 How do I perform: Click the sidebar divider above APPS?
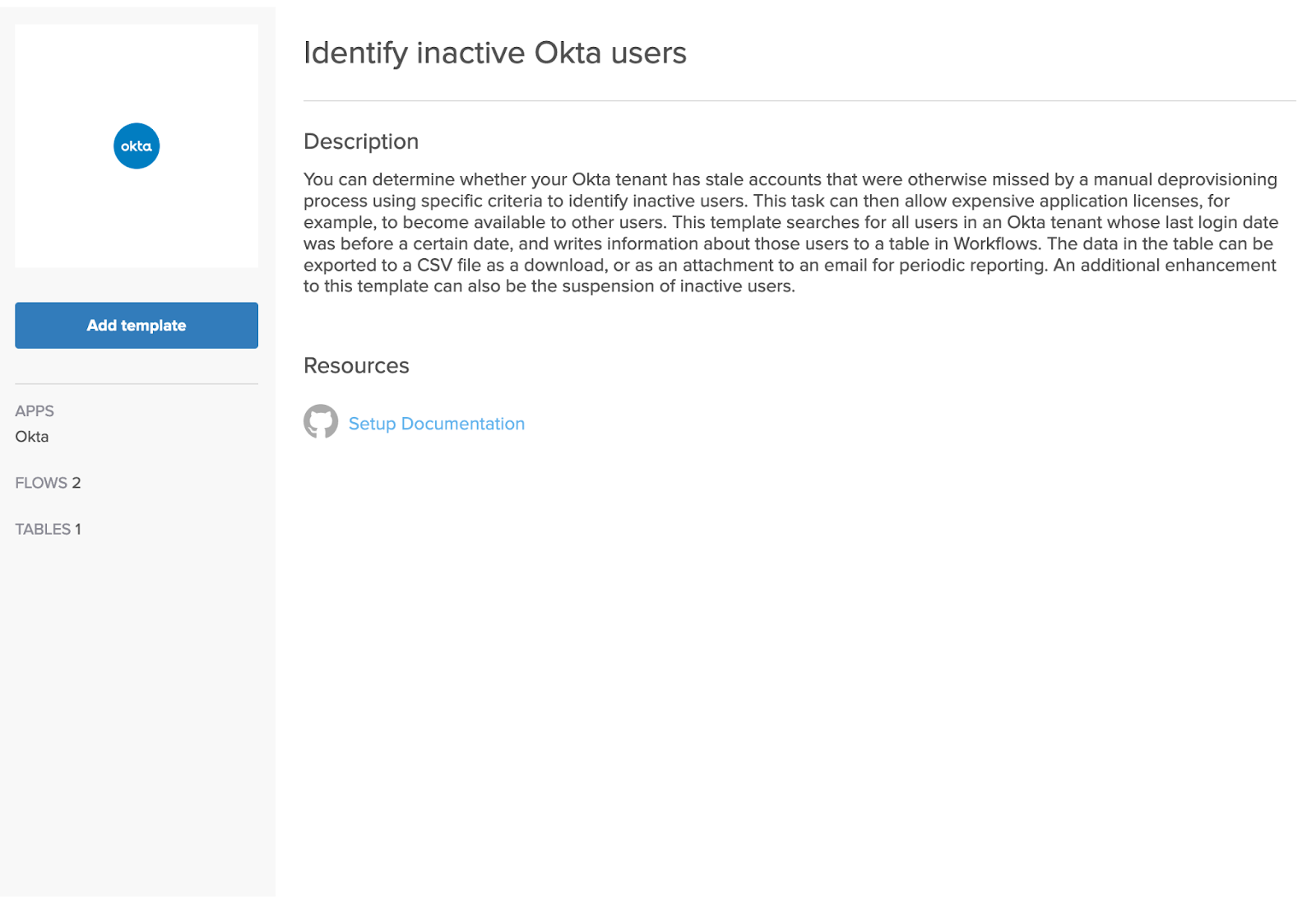coord(137,383)
